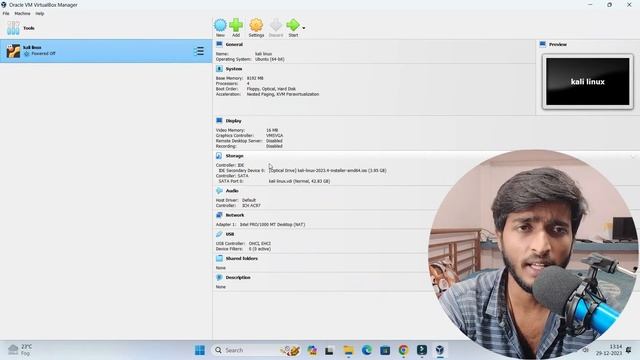The image size is (640, 360).
Task: Click the Discard toolbar icon
Action: tap(276, 28)
